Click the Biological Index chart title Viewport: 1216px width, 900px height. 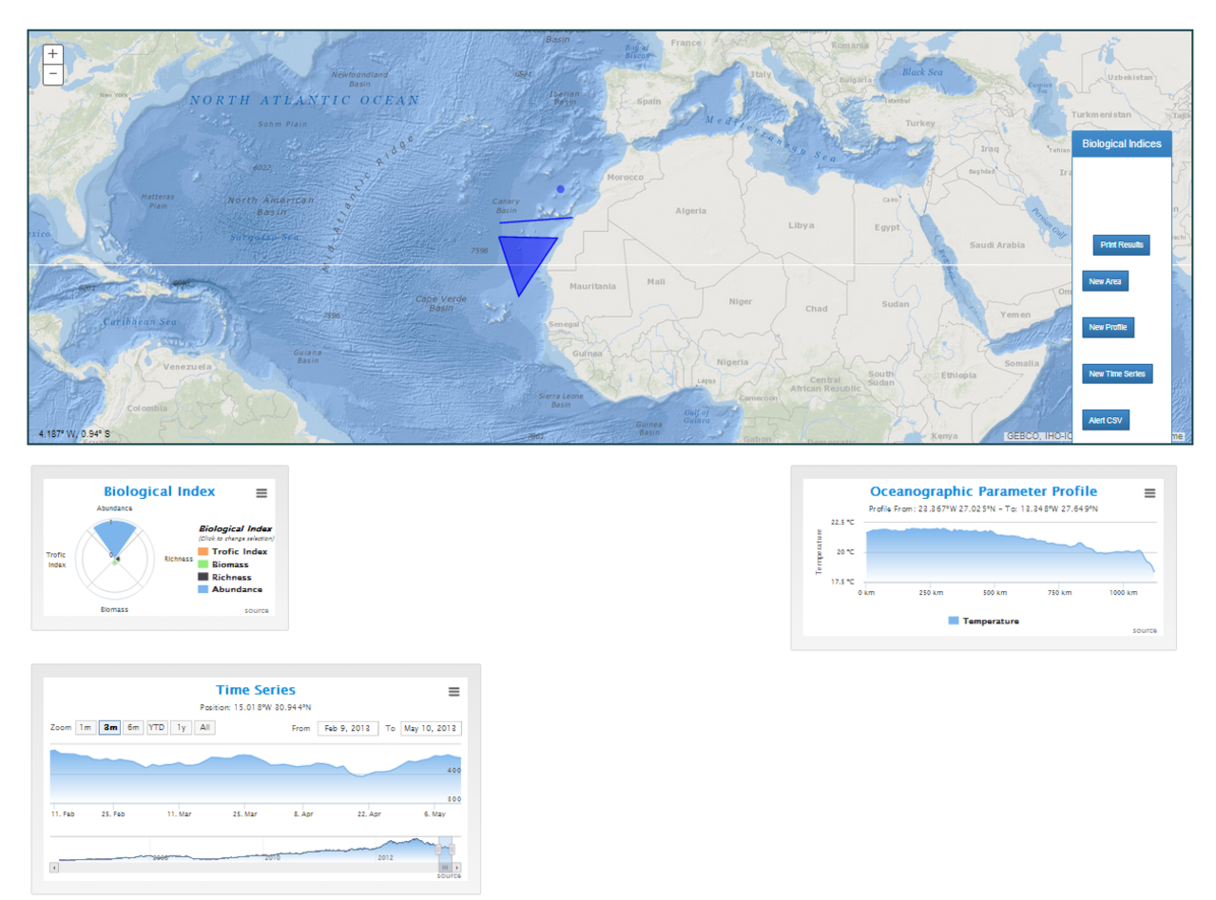[x=160, y=491]
